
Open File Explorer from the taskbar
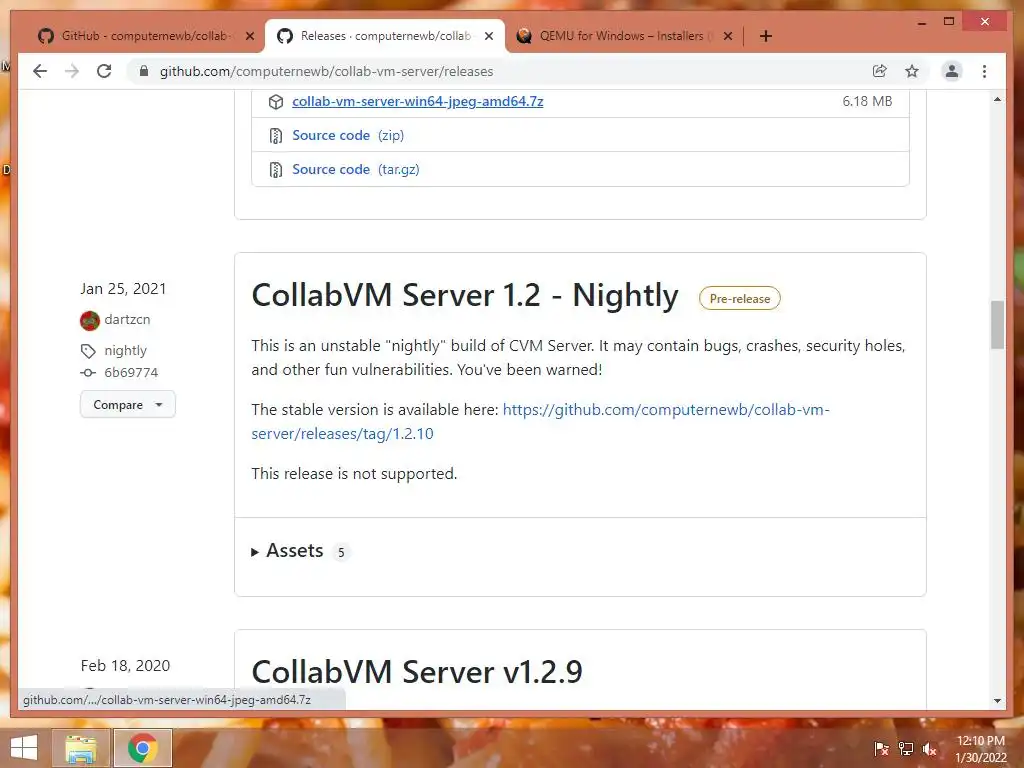click(x=81, y=748)
